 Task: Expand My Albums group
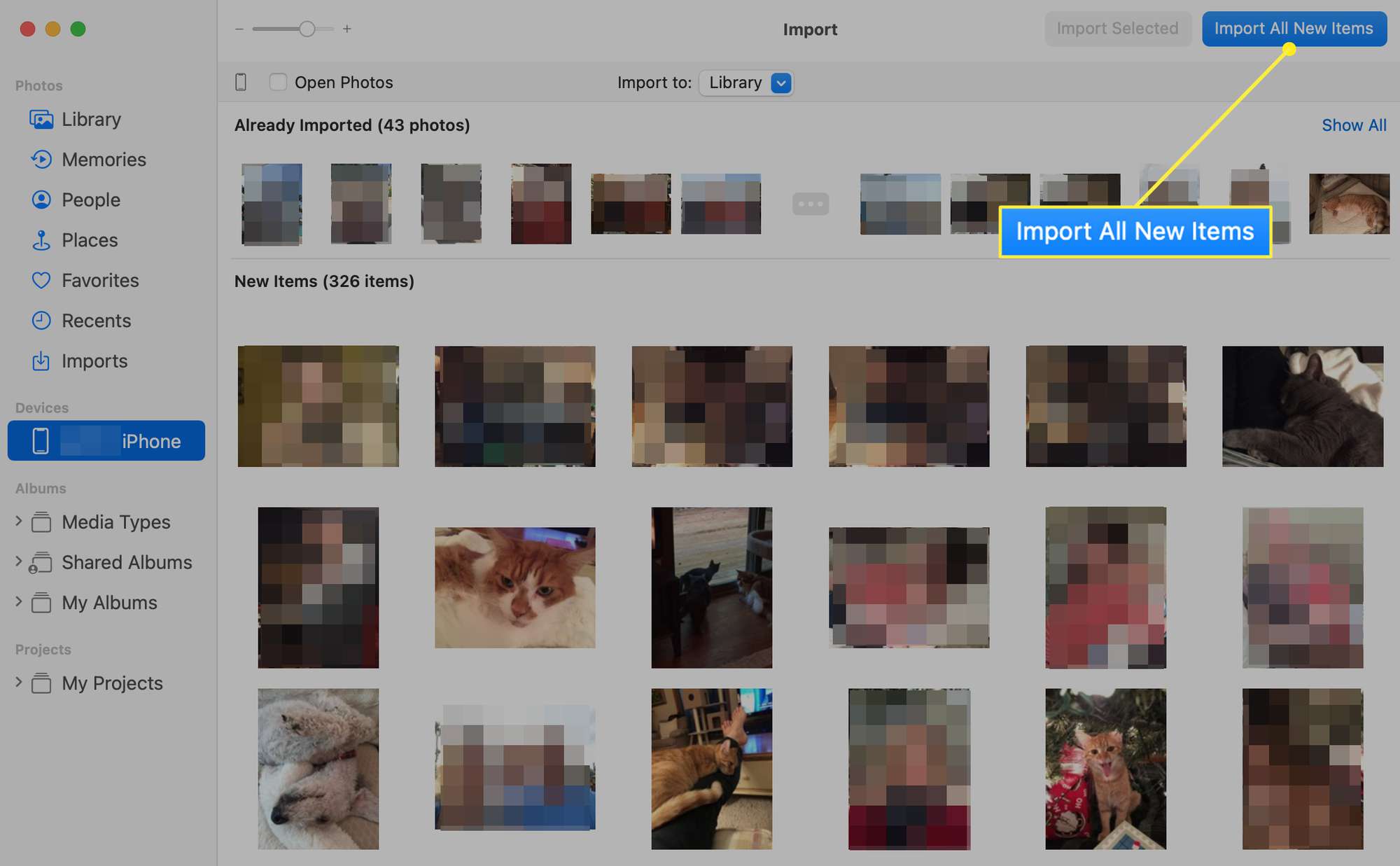[x=17, y=601]
